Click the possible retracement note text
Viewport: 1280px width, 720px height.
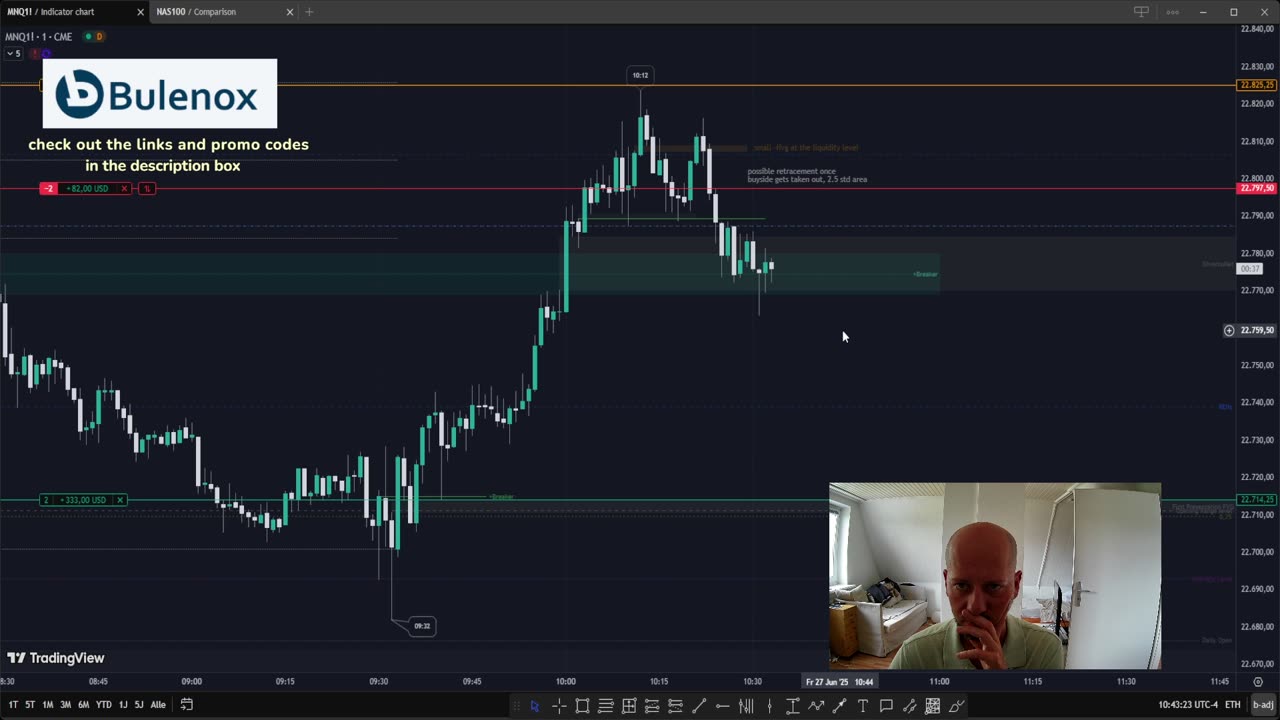point(807,175)
